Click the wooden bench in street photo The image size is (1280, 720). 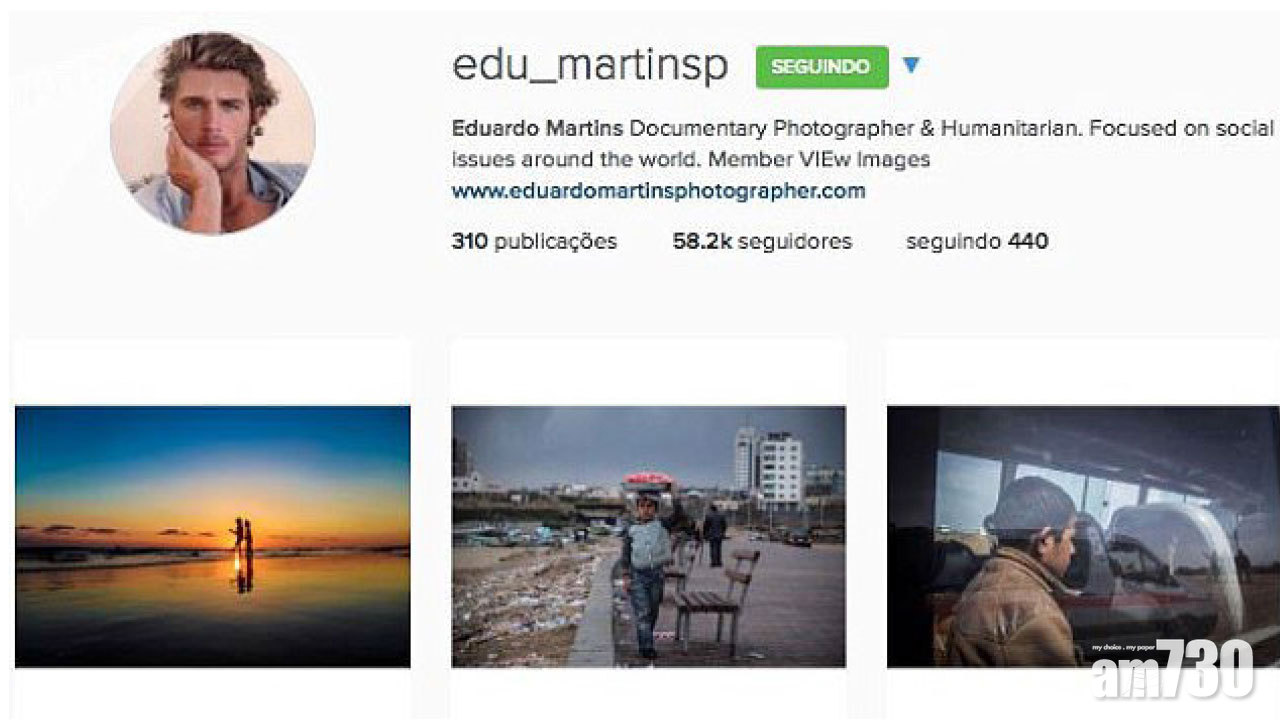[716, 600]
